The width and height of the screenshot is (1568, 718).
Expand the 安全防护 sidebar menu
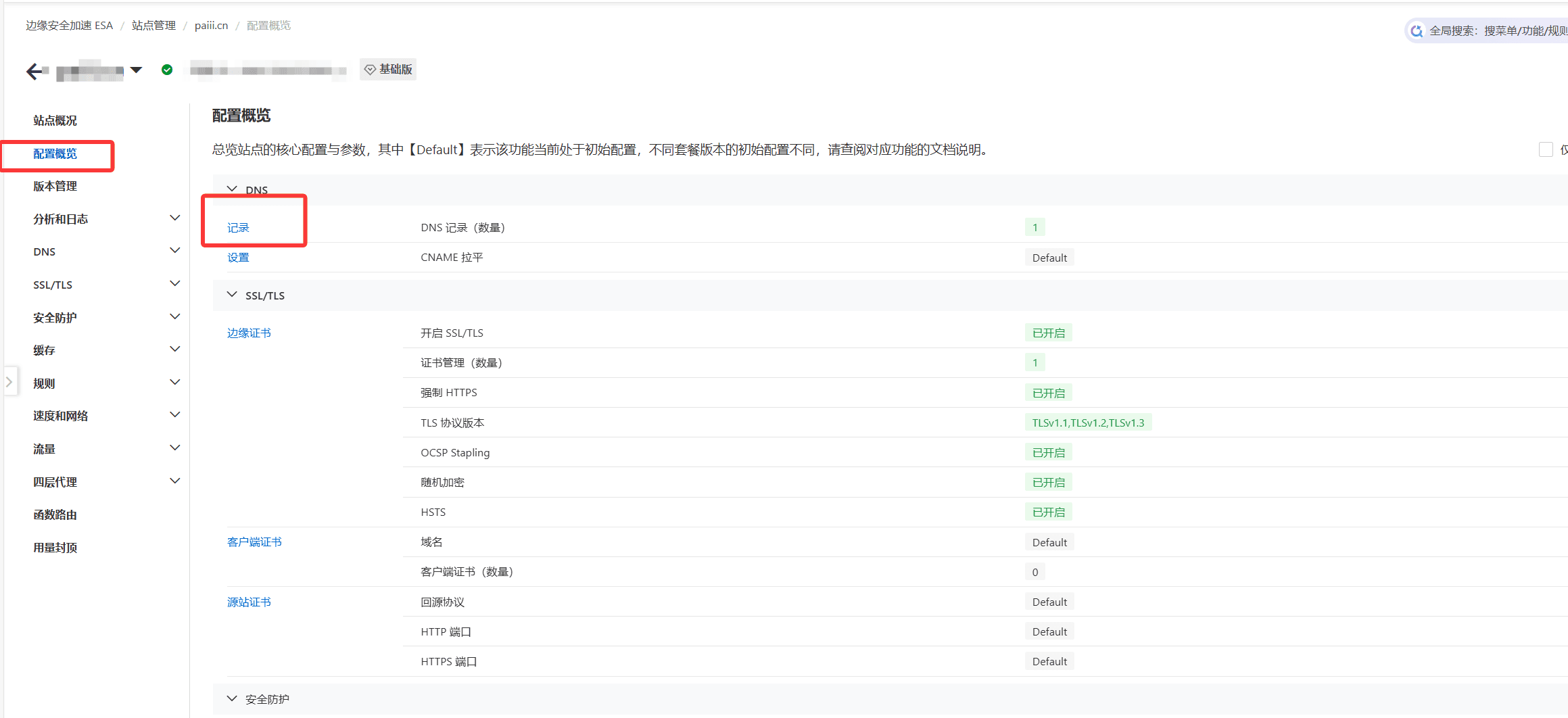tap(174, 317)
